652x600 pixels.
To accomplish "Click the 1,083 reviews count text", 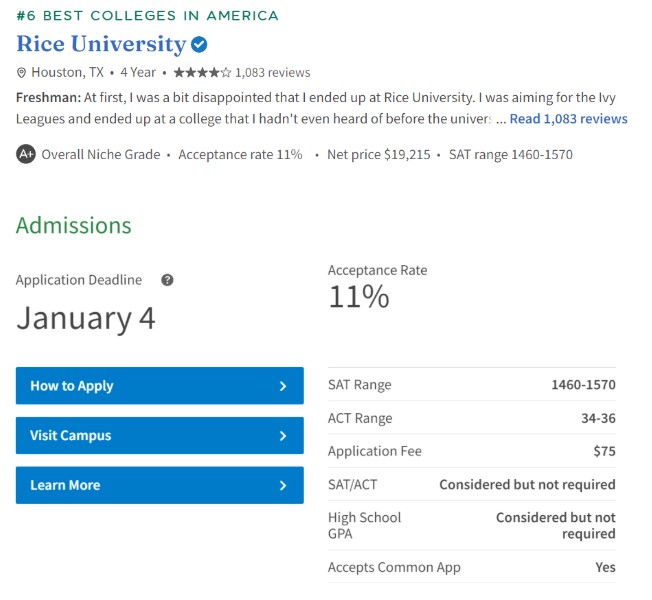I will (x=272, y=73).
